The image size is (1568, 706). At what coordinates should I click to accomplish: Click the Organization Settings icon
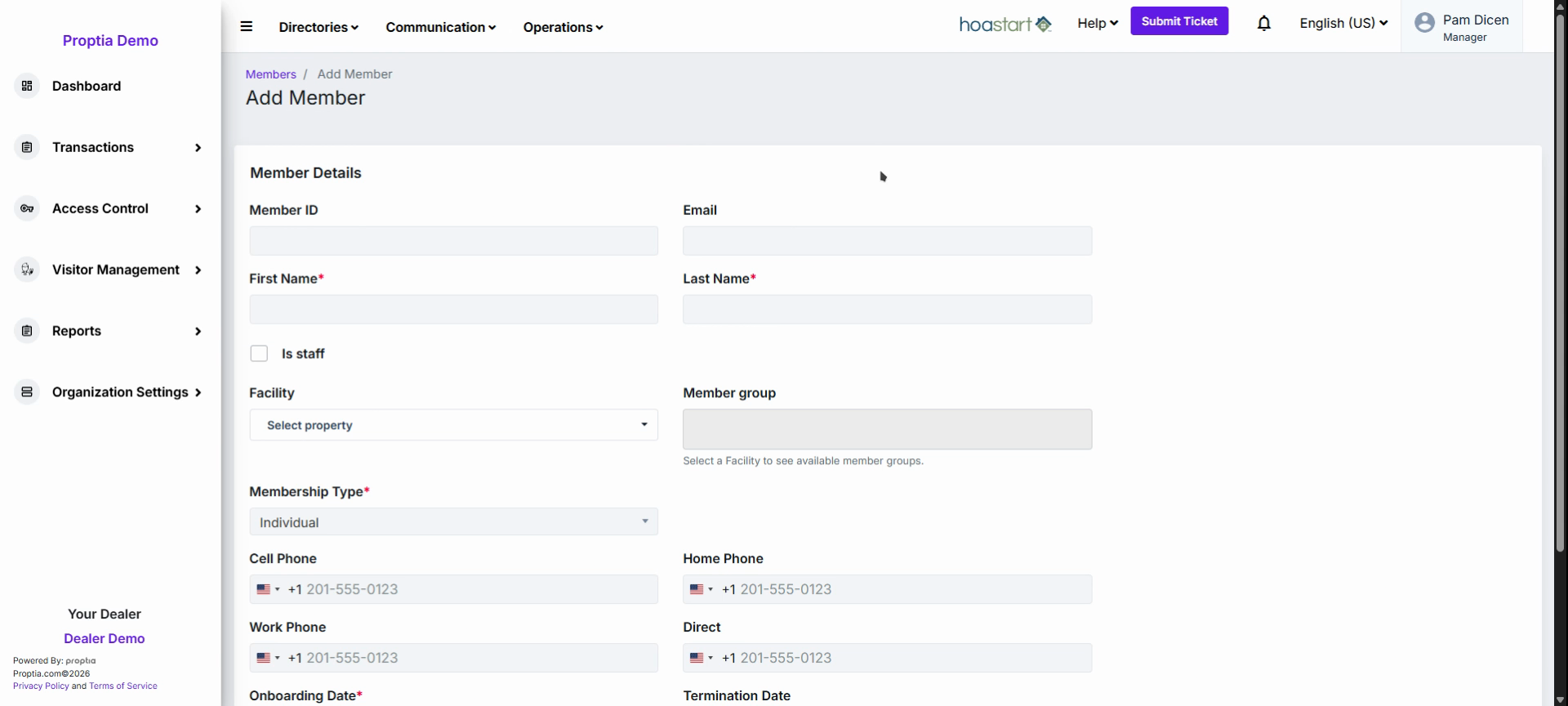(x=27, y=392)
